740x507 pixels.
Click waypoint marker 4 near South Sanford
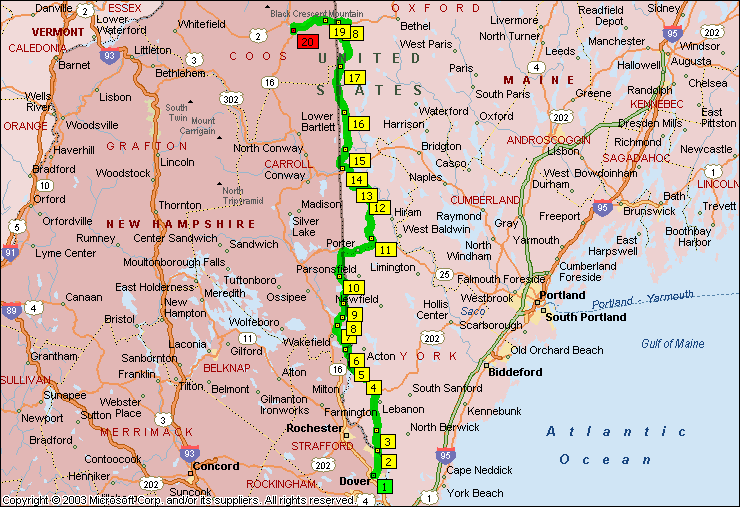click(x=373, y=388)
